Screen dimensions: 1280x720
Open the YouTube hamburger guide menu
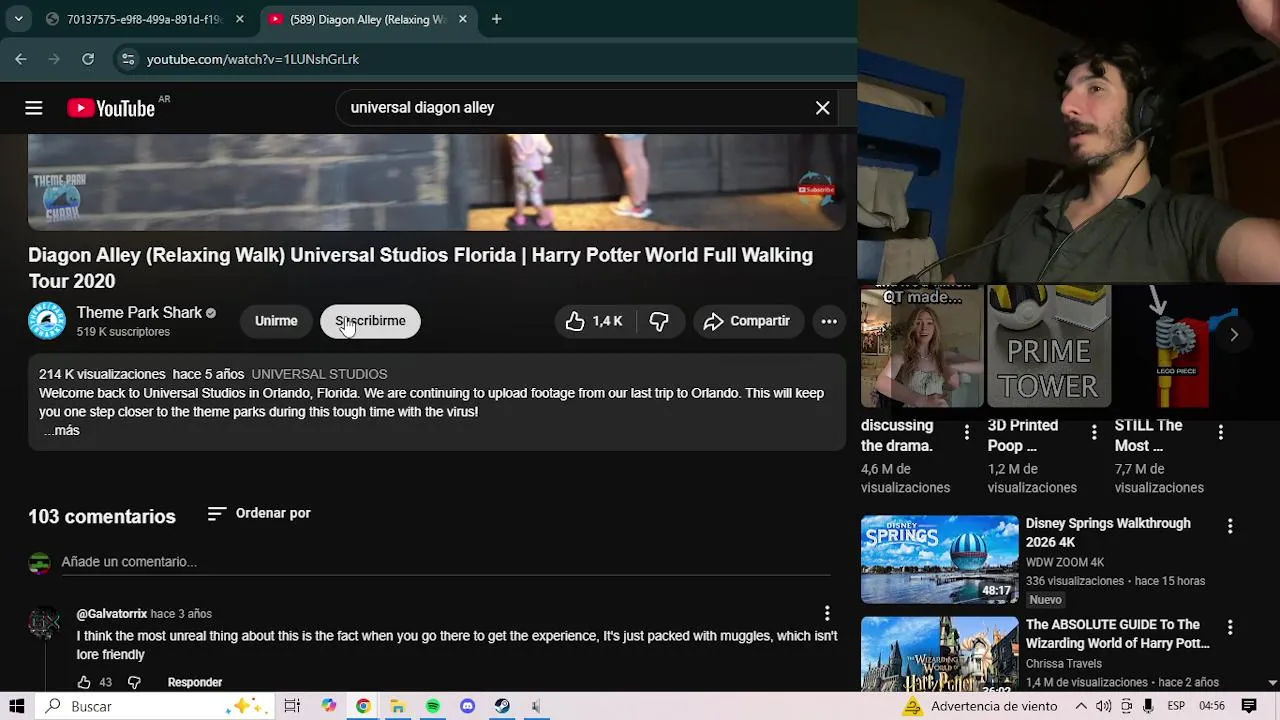click(x=34, y=108)
